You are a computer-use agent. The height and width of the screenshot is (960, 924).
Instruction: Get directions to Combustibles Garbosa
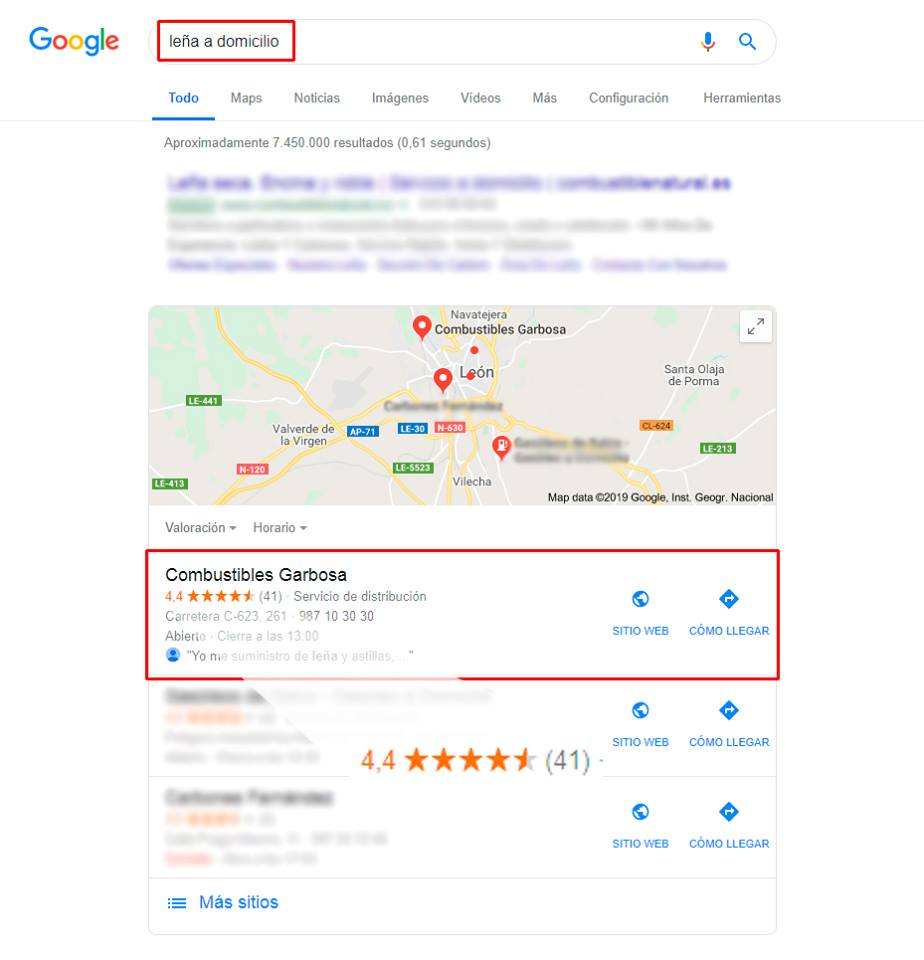pos(729,599)
